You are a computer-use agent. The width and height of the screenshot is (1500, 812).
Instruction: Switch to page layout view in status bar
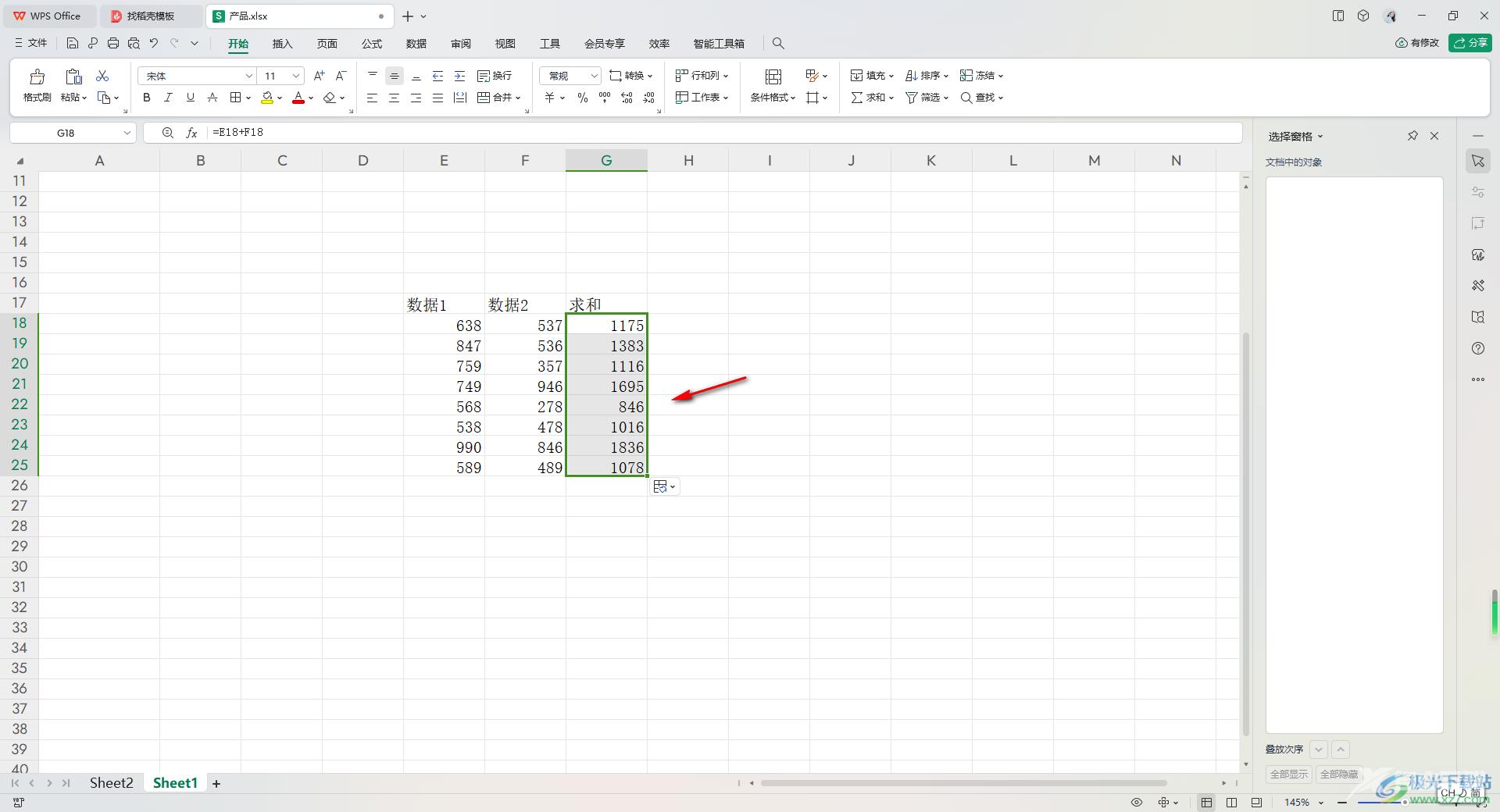1231,803
